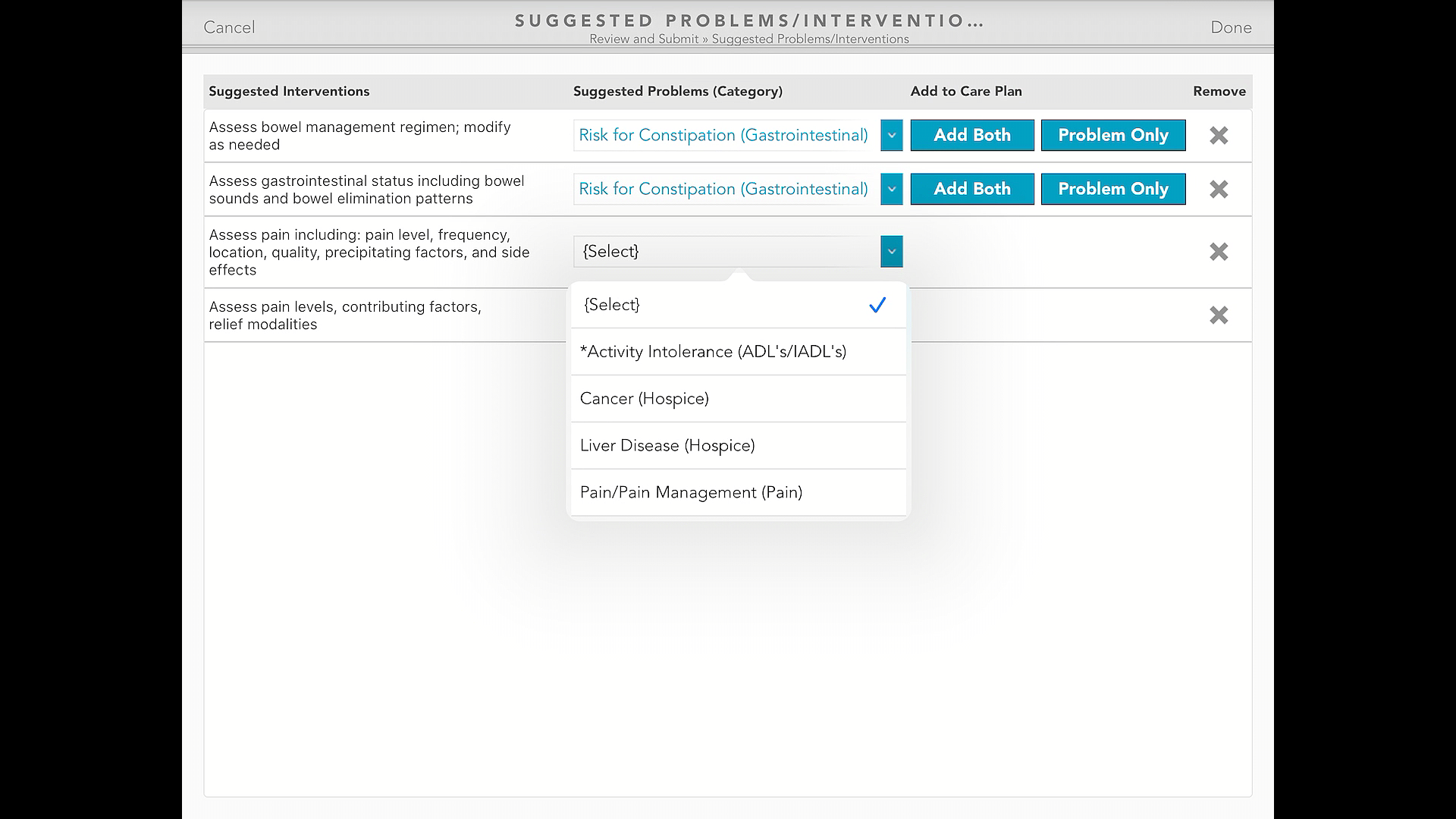
Task: Click Problem Only for gastrointestinal status row
Action: click(1112, 190)
